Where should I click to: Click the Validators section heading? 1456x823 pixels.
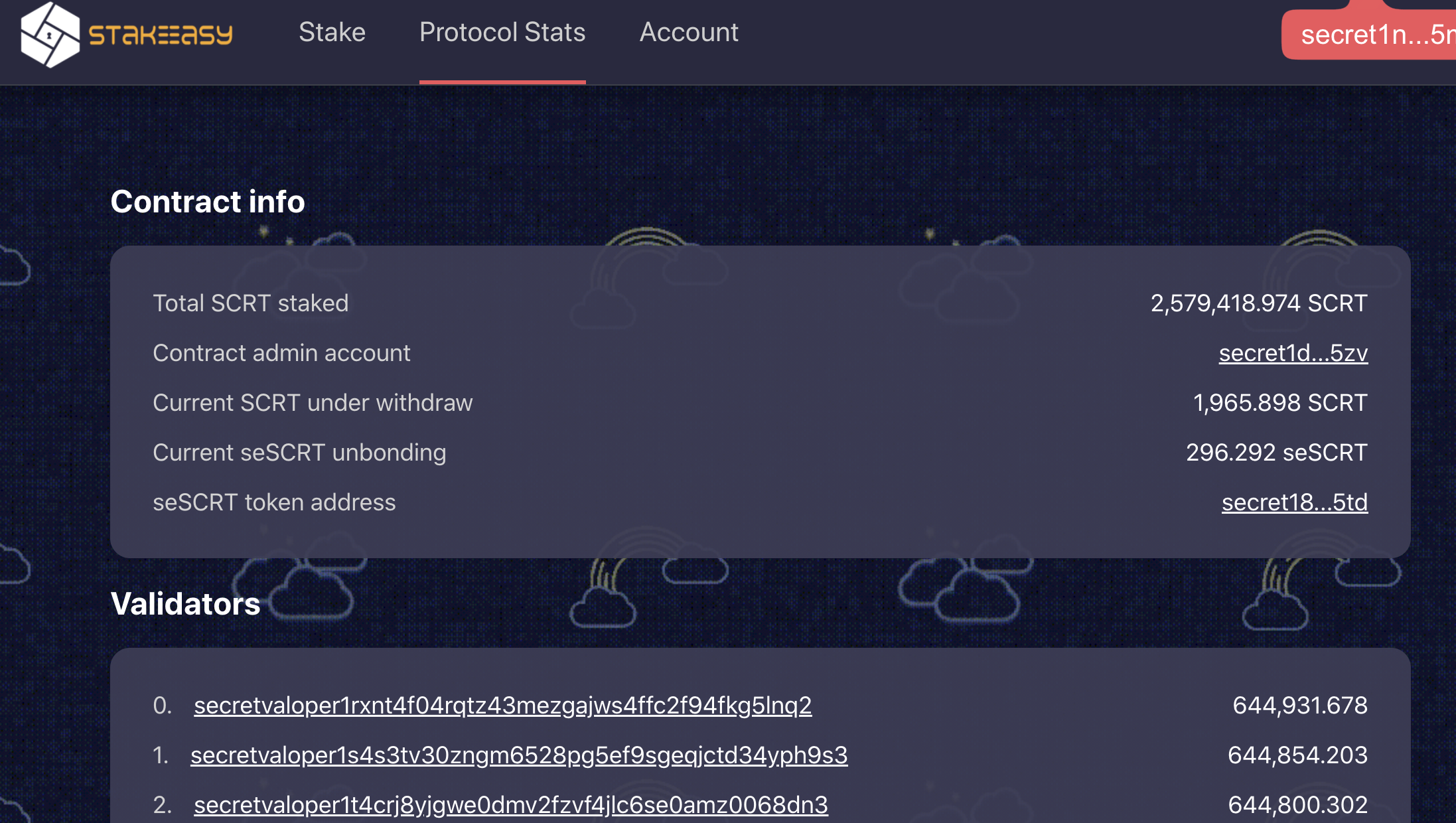coord(185,604)
